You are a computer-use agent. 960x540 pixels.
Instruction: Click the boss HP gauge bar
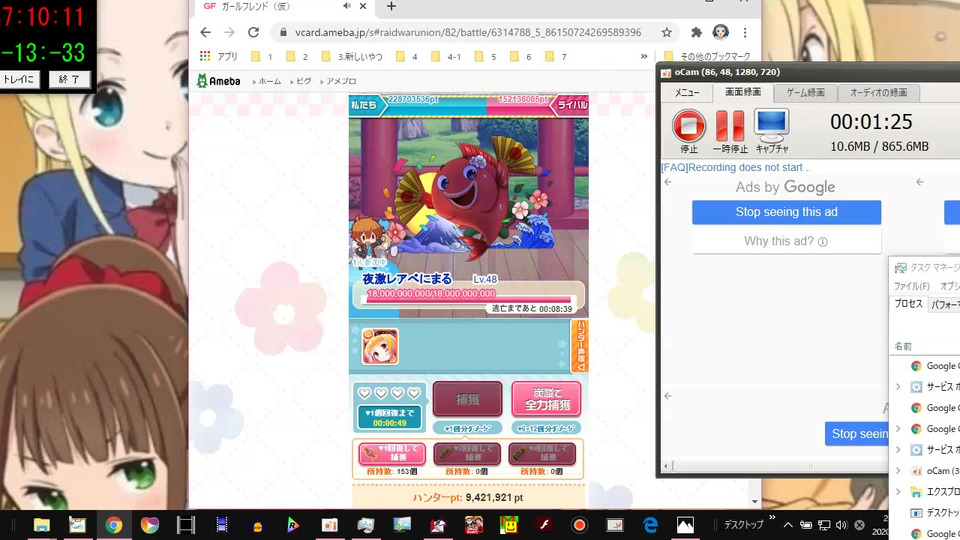(468, 297)
